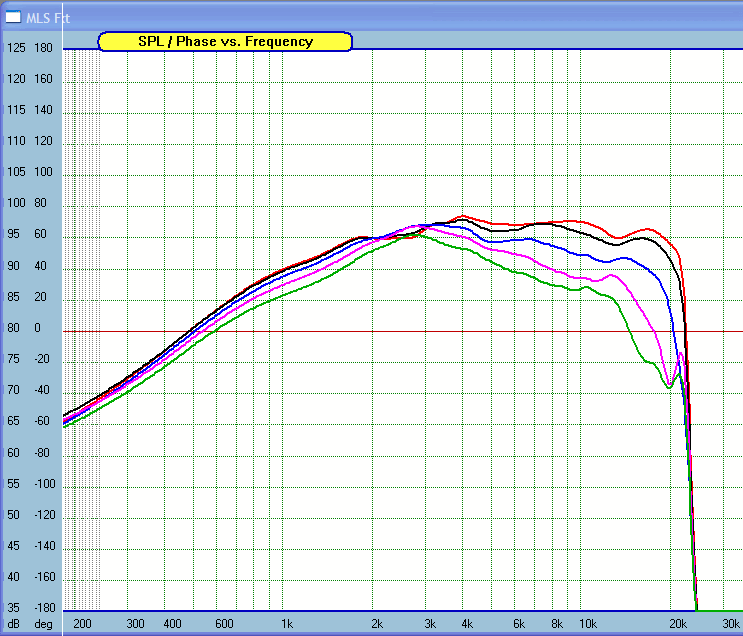Click the 95 dB scale label
Image resolution: width=743 pixels, height=636 pixels.
coord(13,234)
